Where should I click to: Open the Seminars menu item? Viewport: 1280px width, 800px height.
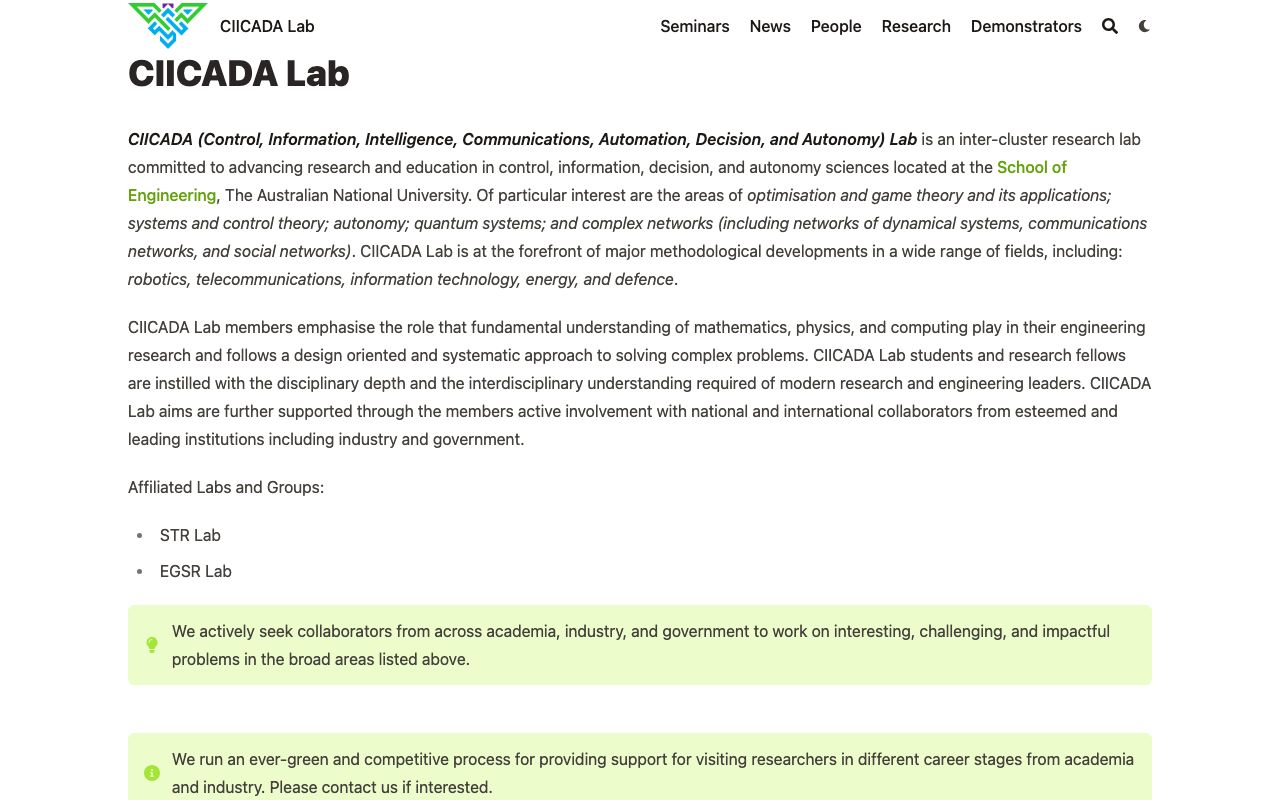[x=694, y=26]
